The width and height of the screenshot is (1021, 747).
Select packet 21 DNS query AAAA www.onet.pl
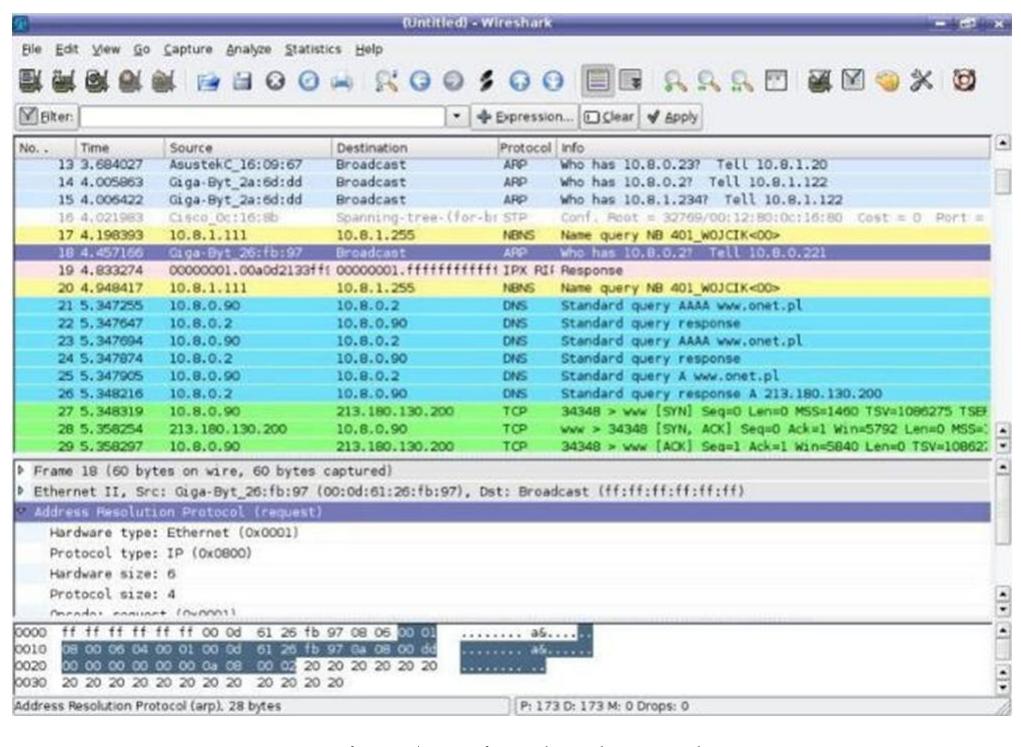pyautogui.click(x=502, y=305)
